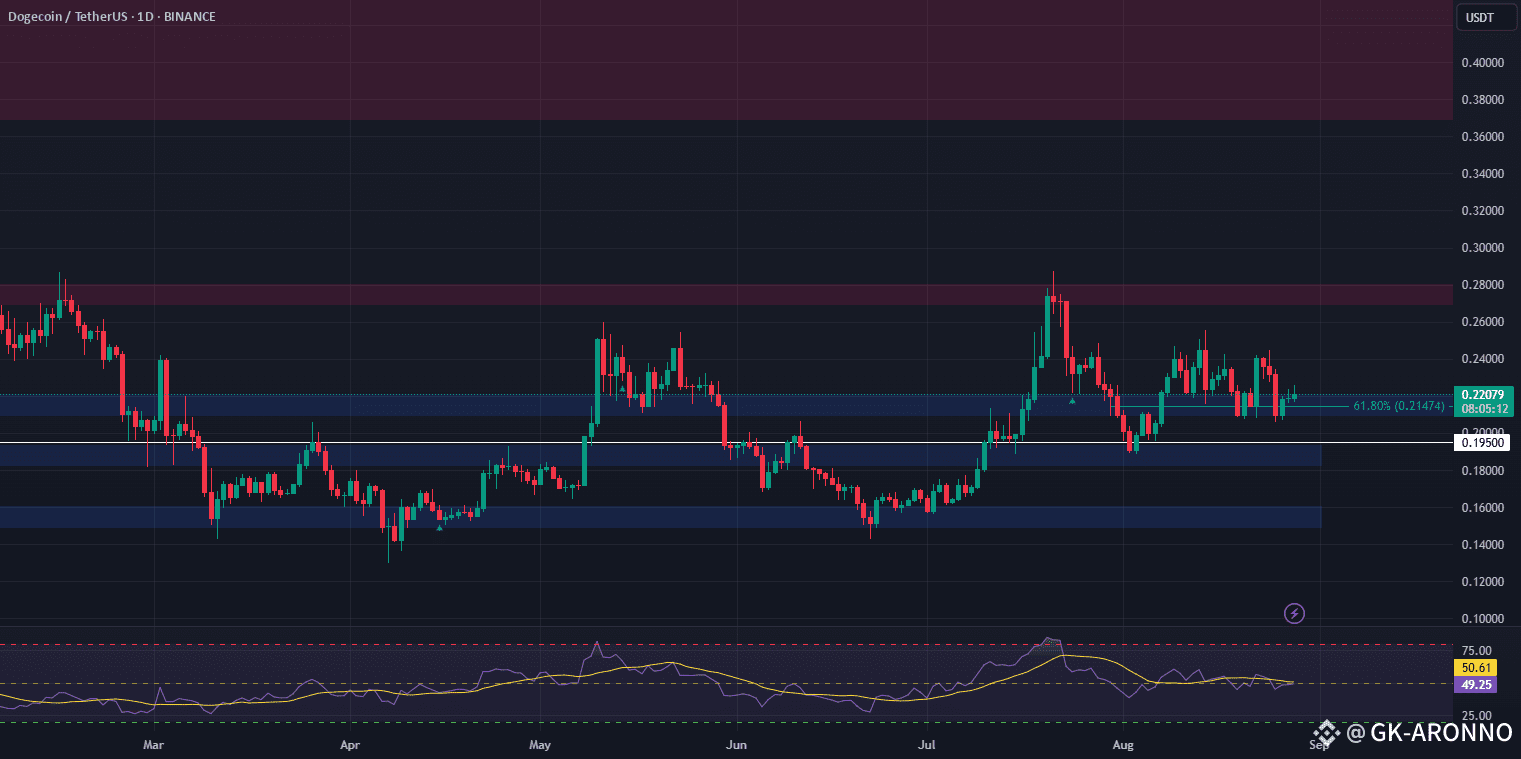The image size is (1521, 759).
Task: Click the 0.24000 price axis label
Action: [x=1482, y=359]
